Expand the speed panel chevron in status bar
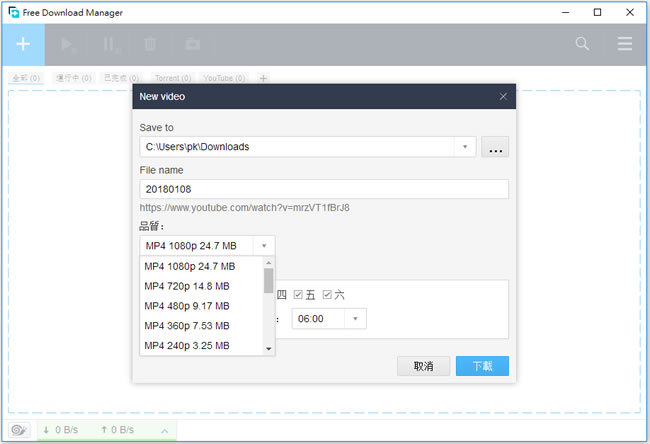Viewport: 650px width, 444px height. coord(165,431)
